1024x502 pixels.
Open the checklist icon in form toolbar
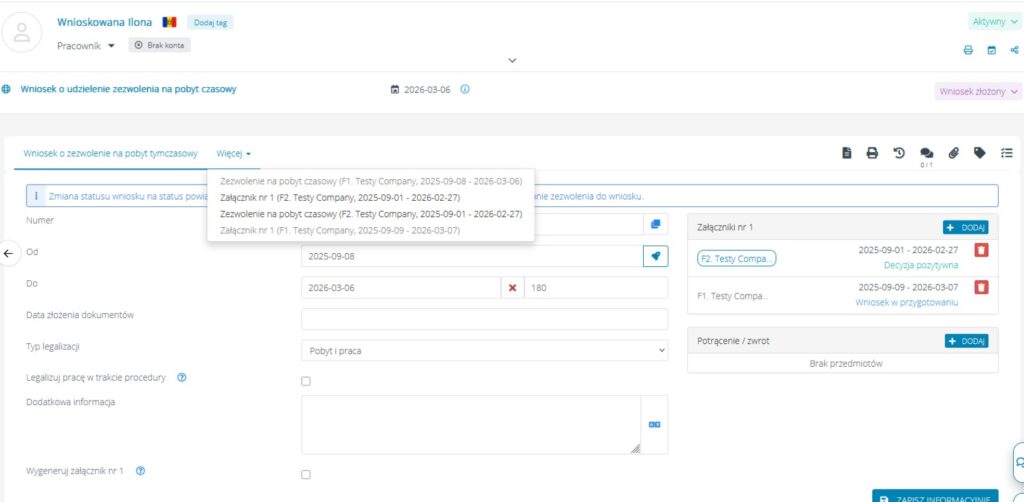pos(1006,153)
